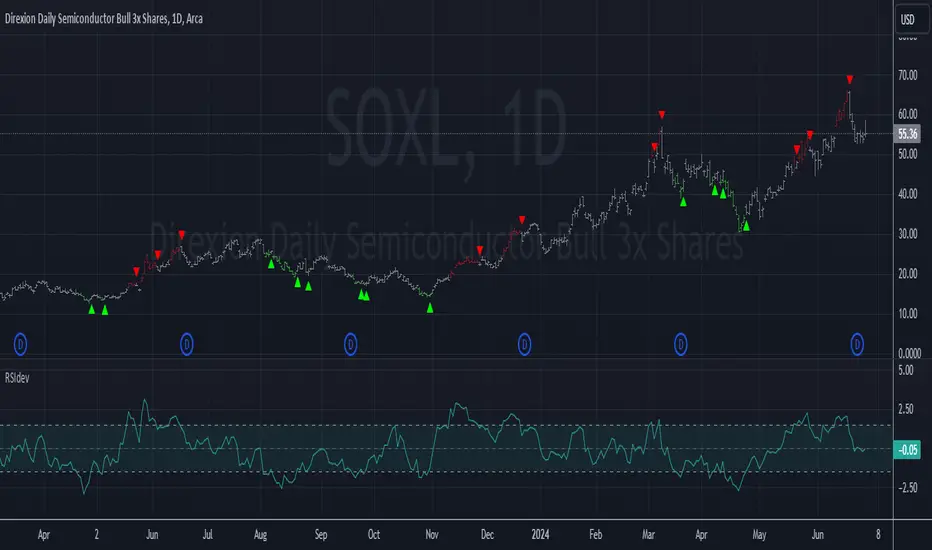Click the green buy arrow in early August
The width and height of the screenshot is (932, 550).
[x=271, y=264]
